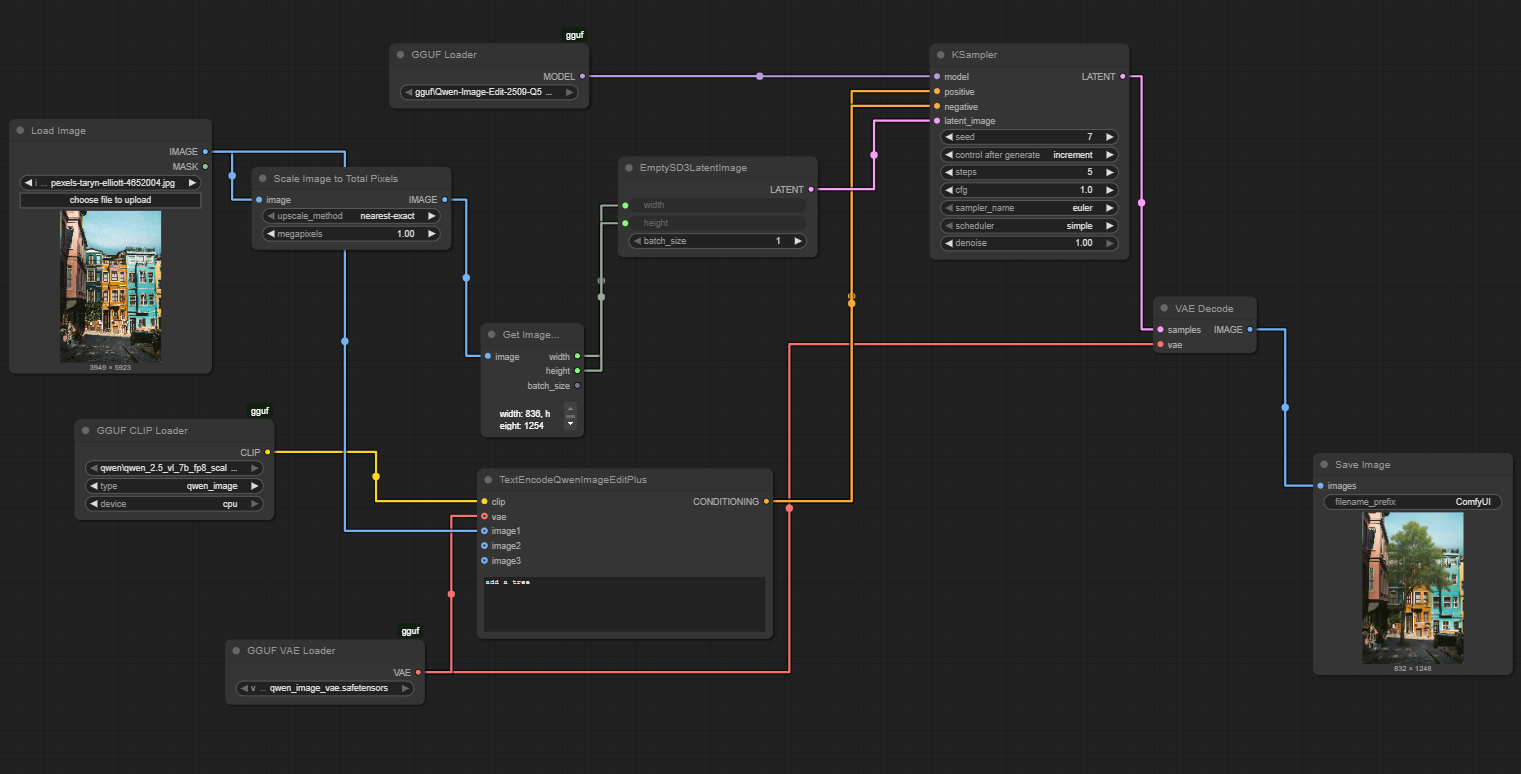Click the LATENT output port on KSampler
Viewport: 1521px width, 774px height.
pyautogui.click(x=1123, y=76)
